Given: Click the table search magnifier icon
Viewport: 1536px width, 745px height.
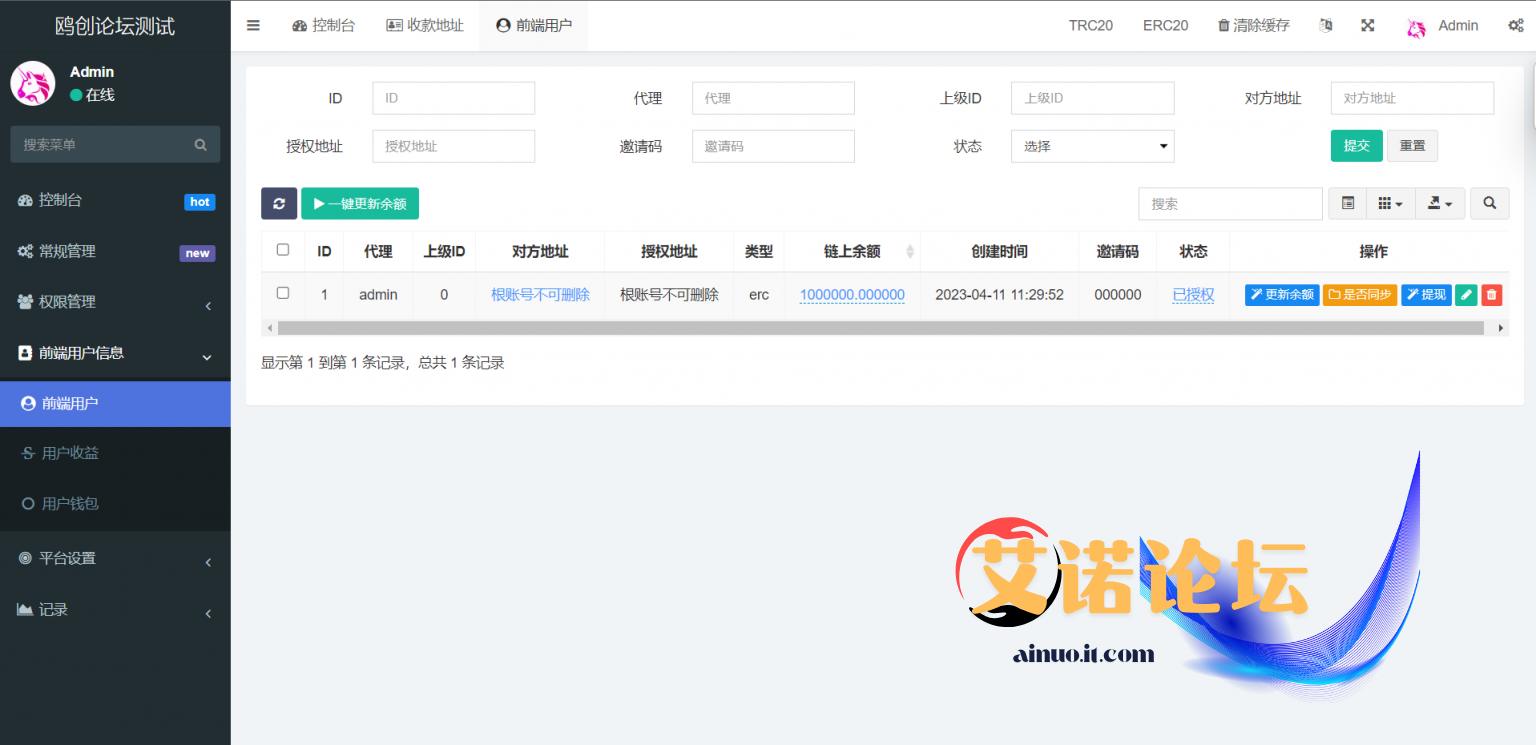Looking at the screenshot, I should (x=1489, y=203).
